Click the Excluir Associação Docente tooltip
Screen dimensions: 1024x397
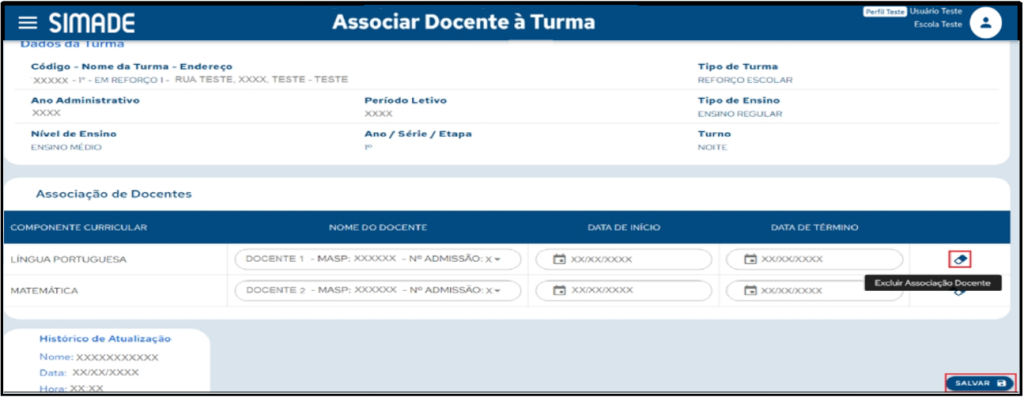click(x=933, y=283)
